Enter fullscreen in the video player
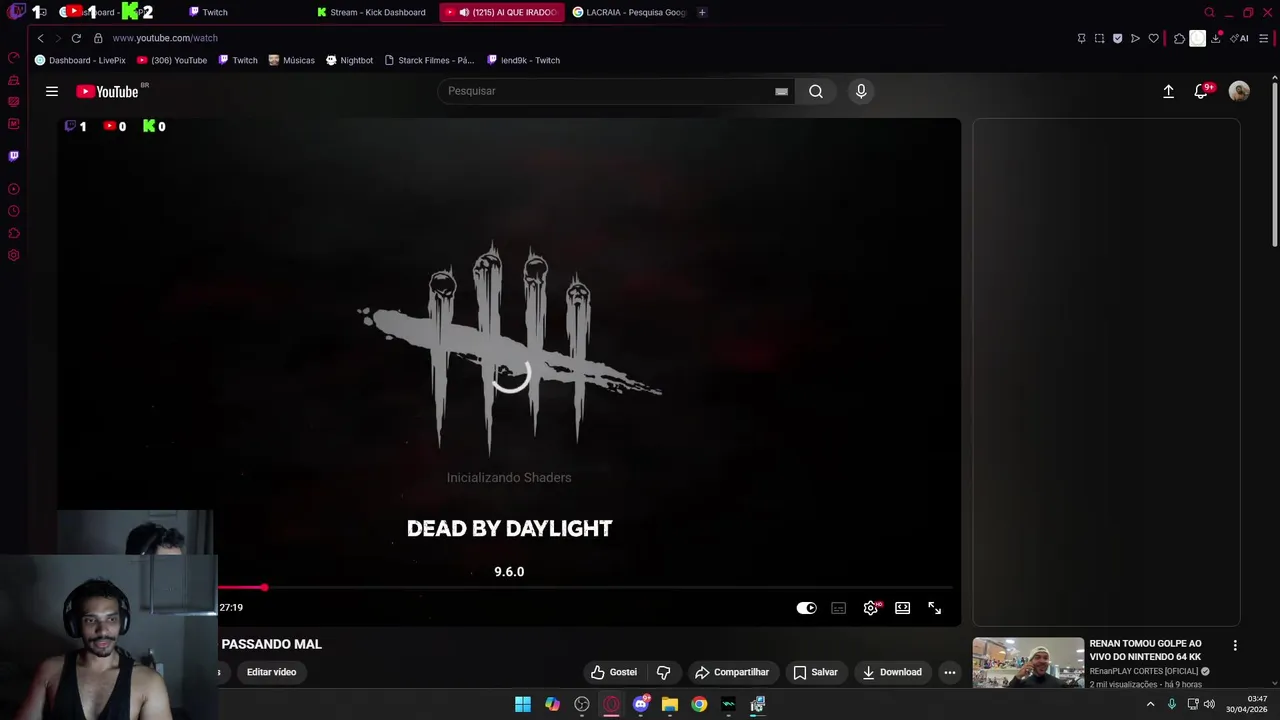This screenshot has height=720, width=1280. point(935,608)
